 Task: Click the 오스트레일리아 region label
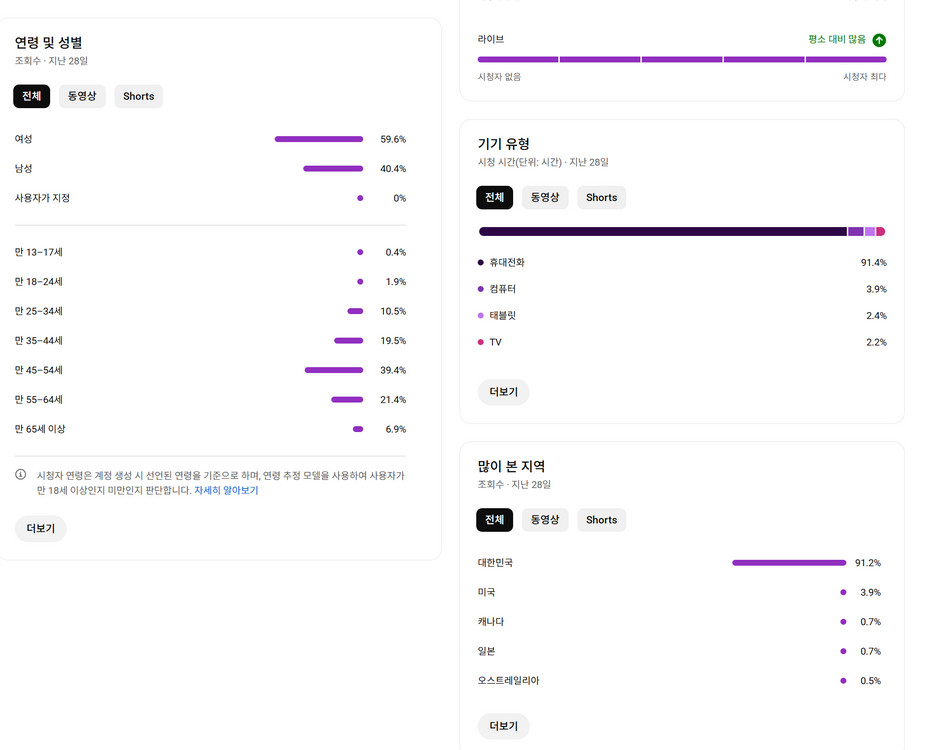pos(508,680)
